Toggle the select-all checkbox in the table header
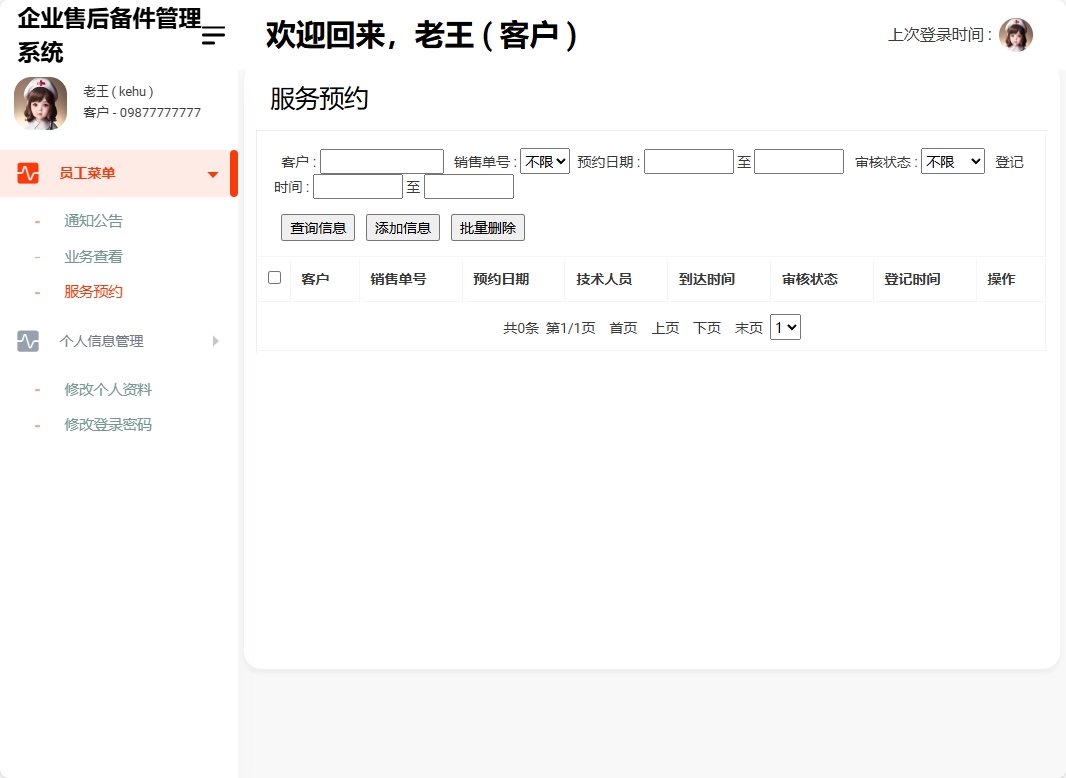Image resolution: width=1066 pixels, height=778 pixels. 274,279
